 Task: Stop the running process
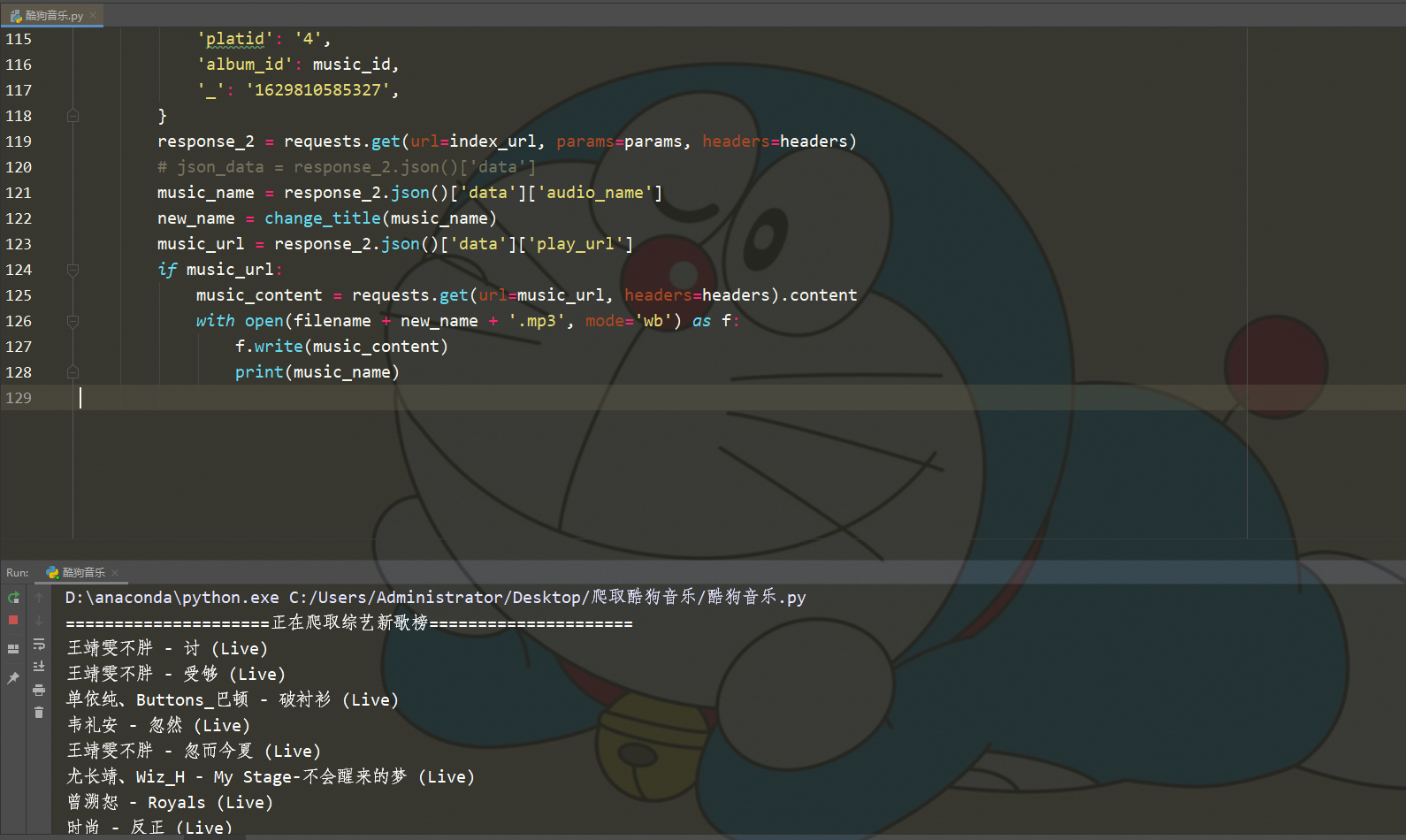point(13,620)
